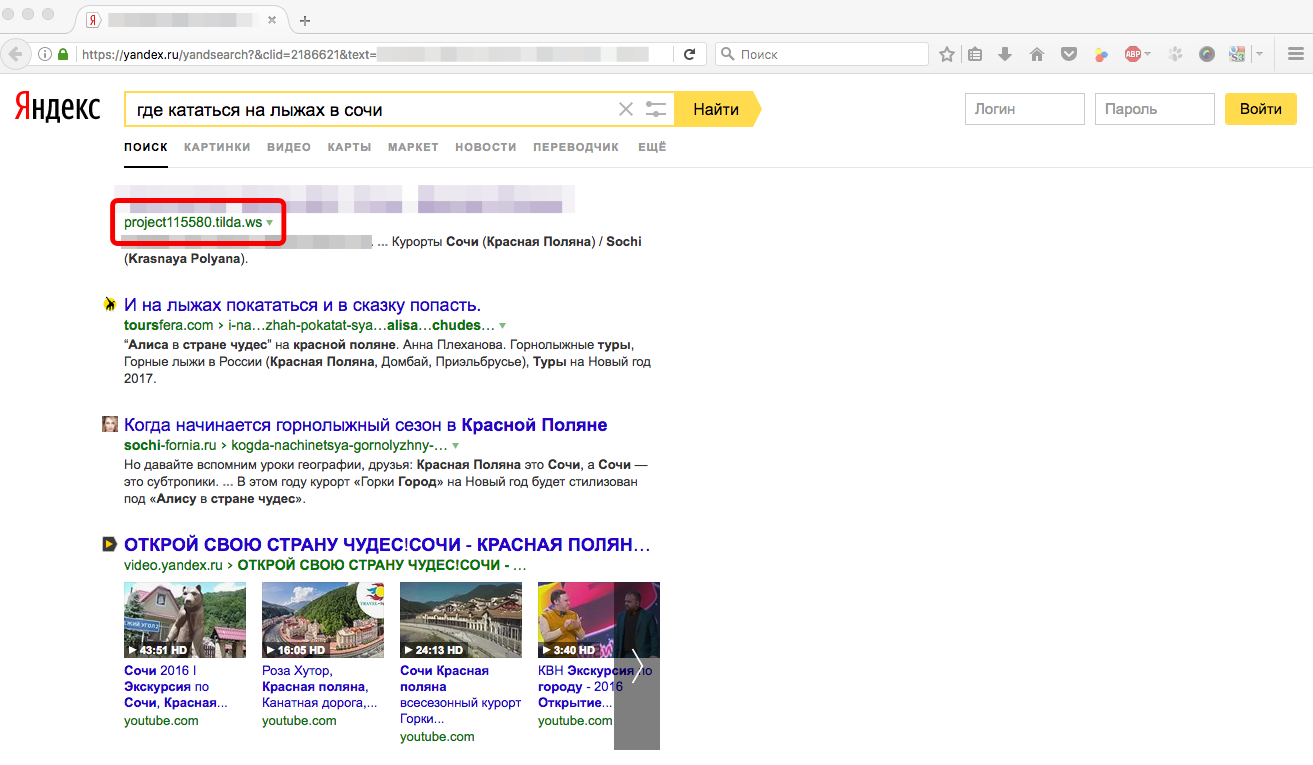Switch to the КАРТИНКИ tab

click(x=217, y=147)
